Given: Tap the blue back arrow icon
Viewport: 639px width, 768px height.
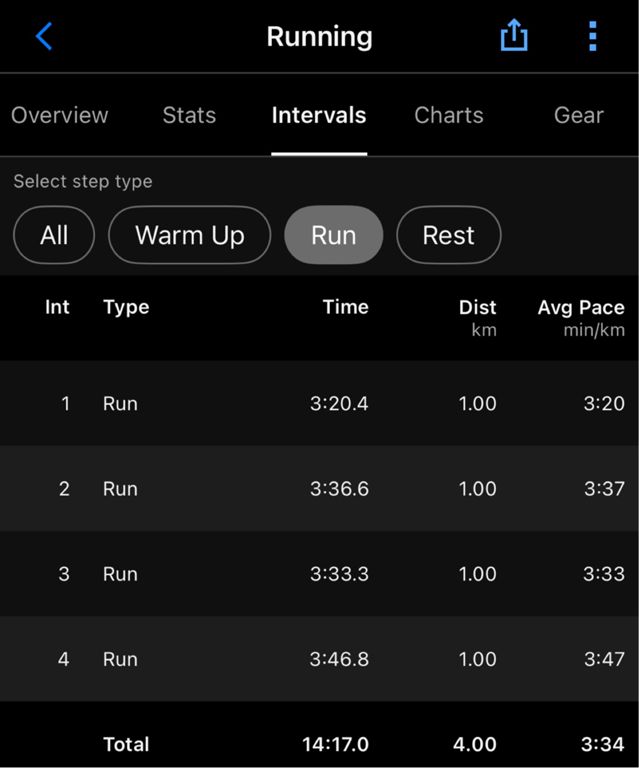Looking at the screenshot, I should point(44,36).
